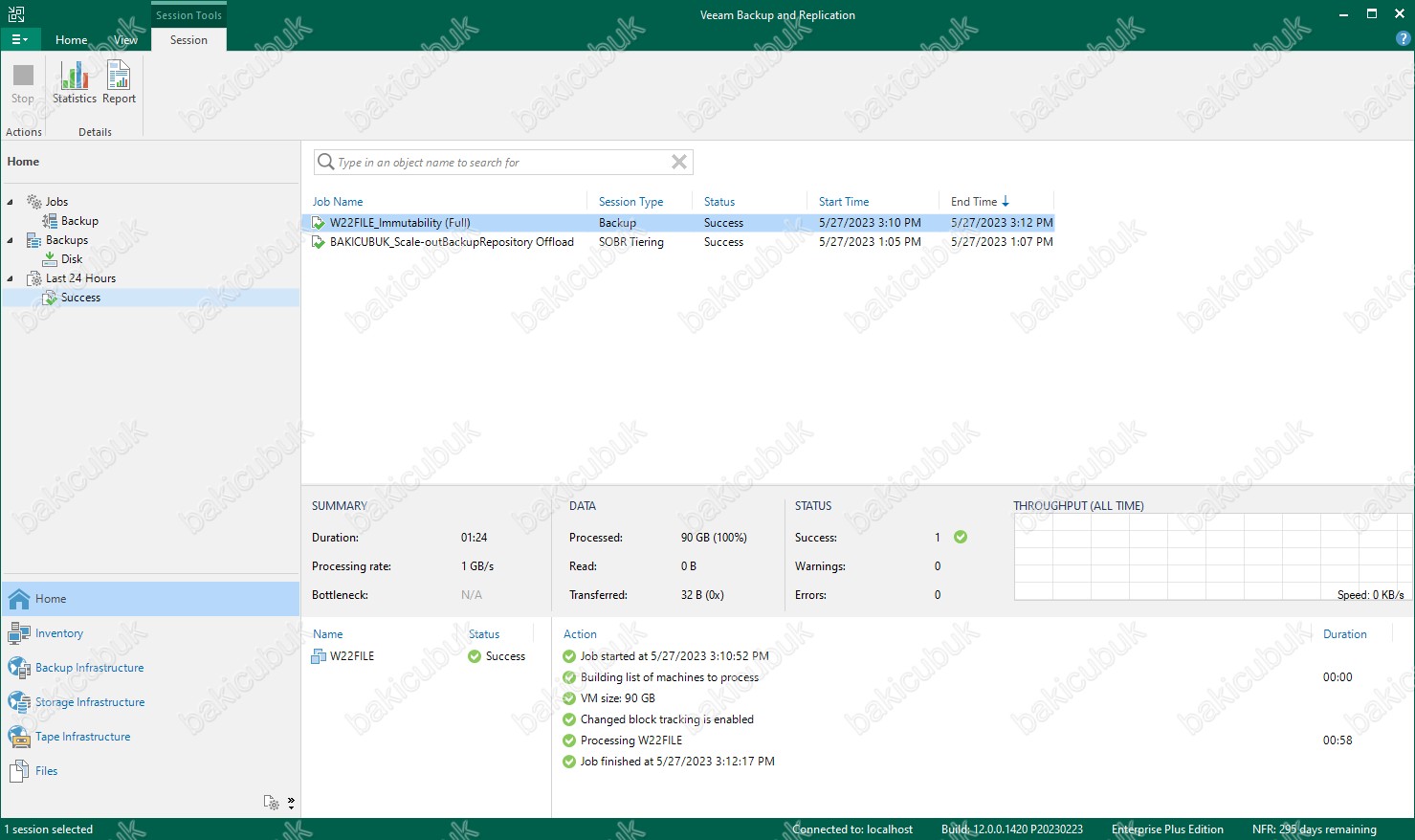The height and width of the screenshot is (840, 1415).
Task: Sort by Session Type column
Action: pyautogui.click(x=630, y=202)
